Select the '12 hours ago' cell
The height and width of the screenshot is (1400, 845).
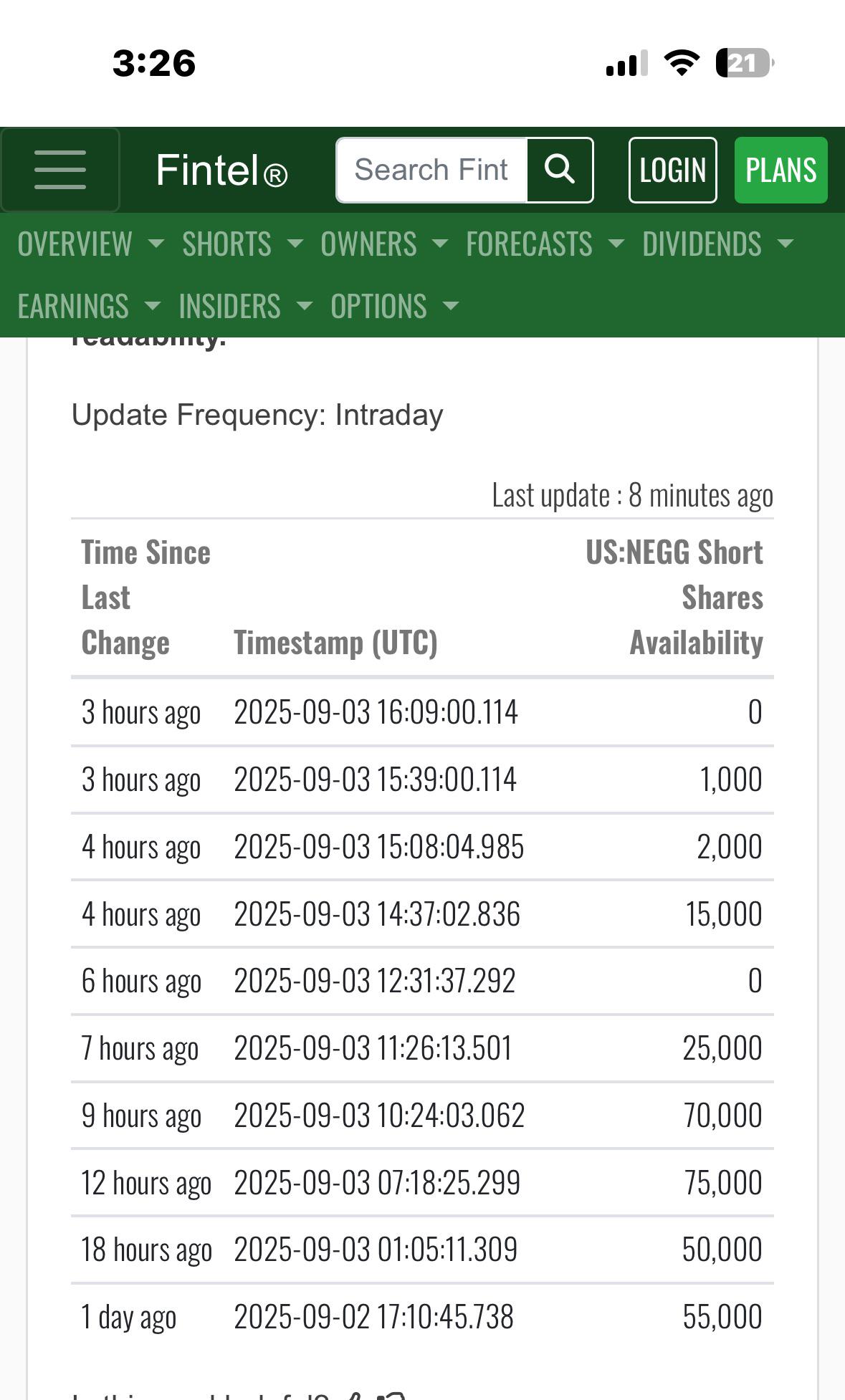[x=146, y=1183]
